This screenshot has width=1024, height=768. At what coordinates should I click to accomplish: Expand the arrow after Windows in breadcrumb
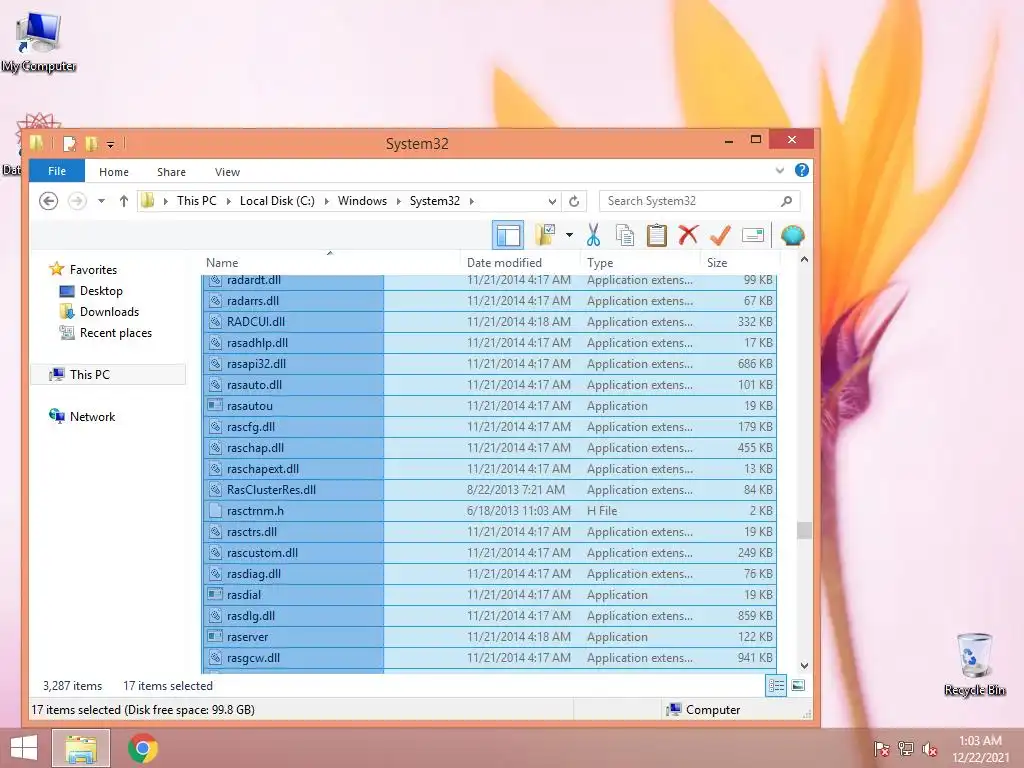(398, 201)
